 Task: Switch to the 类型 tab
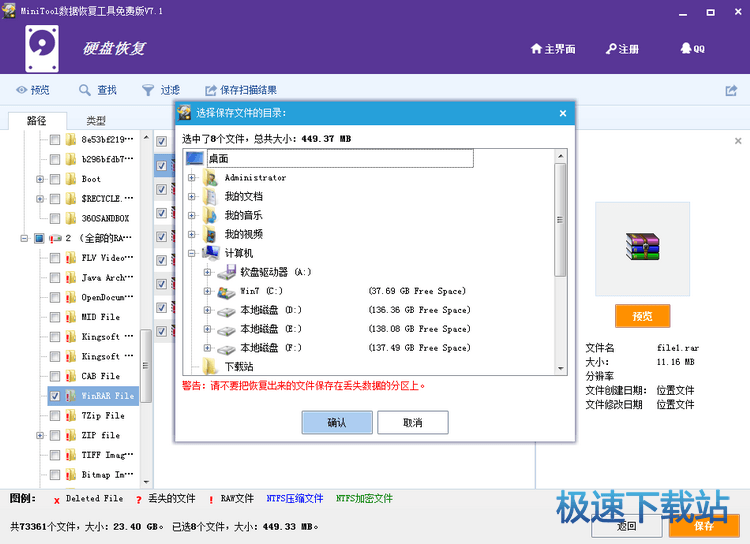click(x=96, y=121)
